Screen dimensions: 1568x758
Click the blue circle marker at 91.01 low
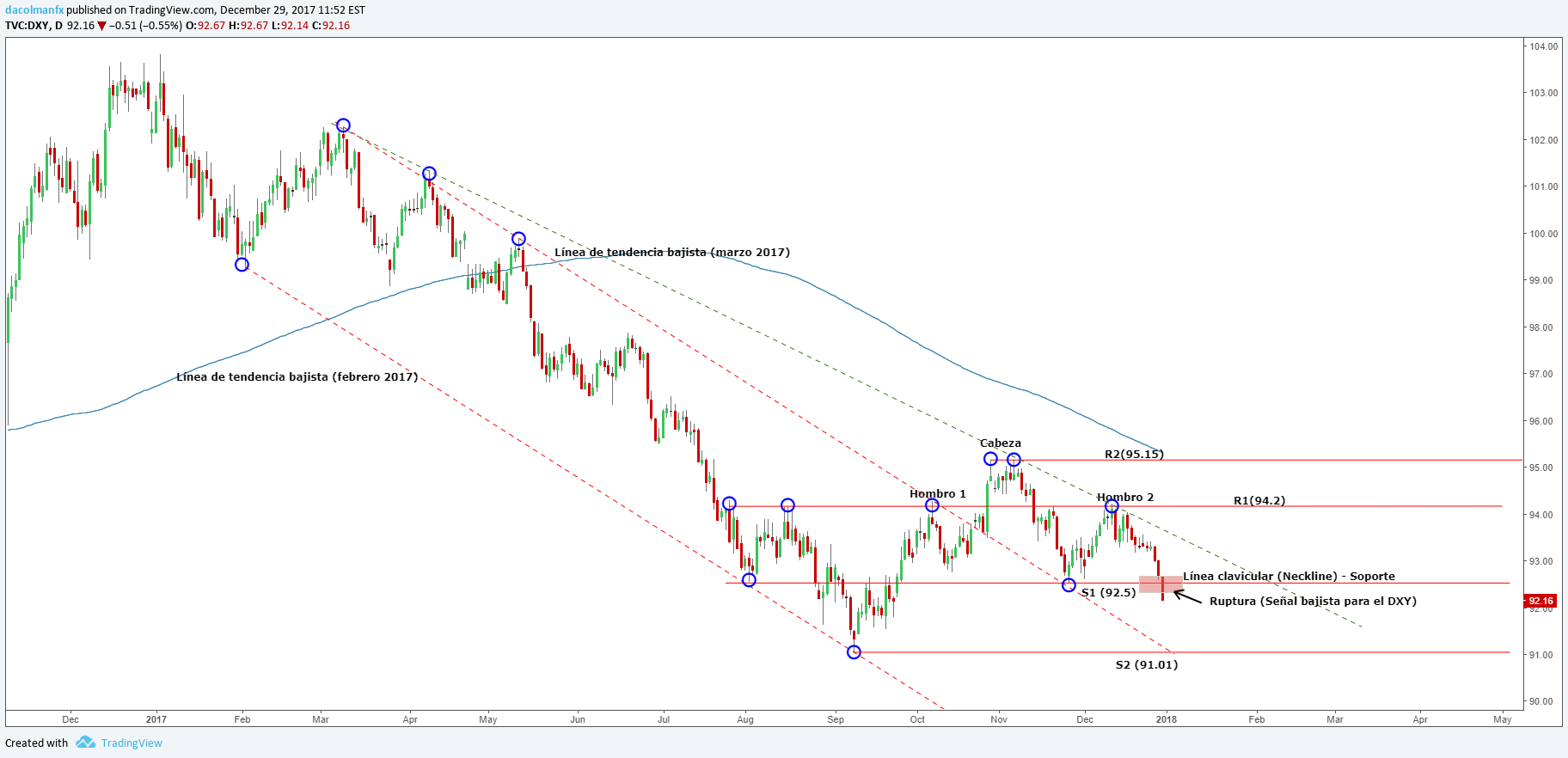(x=854, y=652)
